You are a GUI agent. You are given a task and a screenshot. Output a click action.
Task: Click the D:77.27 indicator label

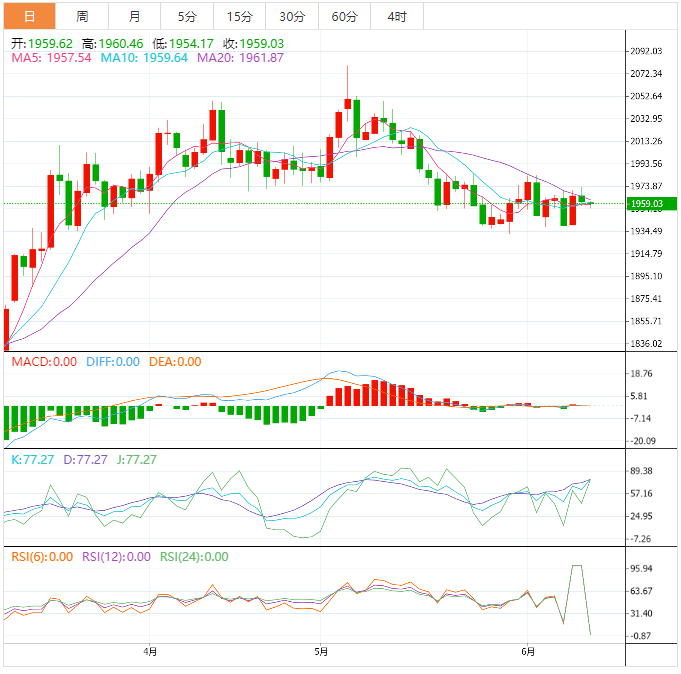coord(85,460)
